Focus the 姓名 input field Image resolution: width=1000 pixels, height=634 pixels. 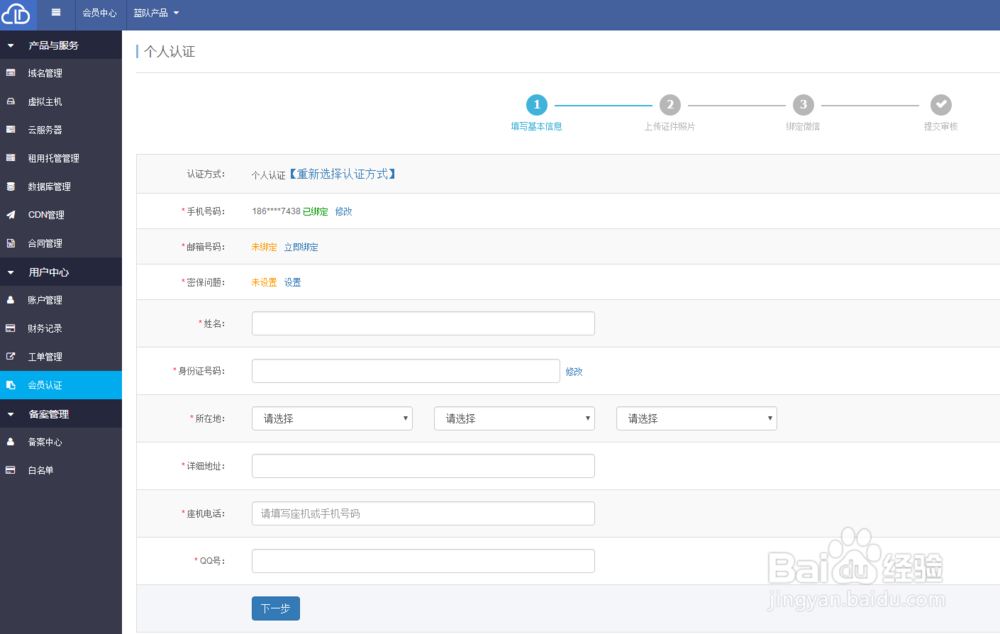tap(423, 323)
